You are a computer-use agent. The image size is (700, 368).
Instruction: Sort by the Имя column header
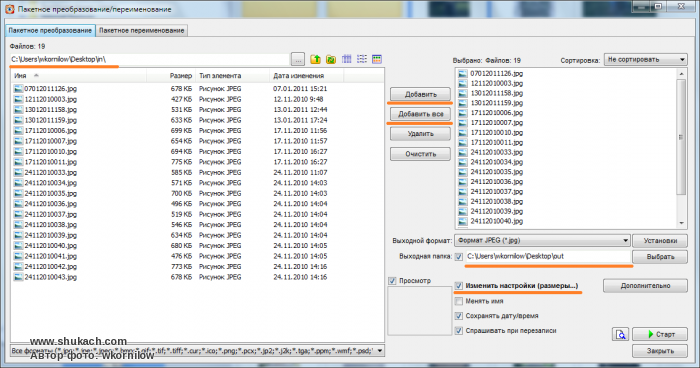79,75
